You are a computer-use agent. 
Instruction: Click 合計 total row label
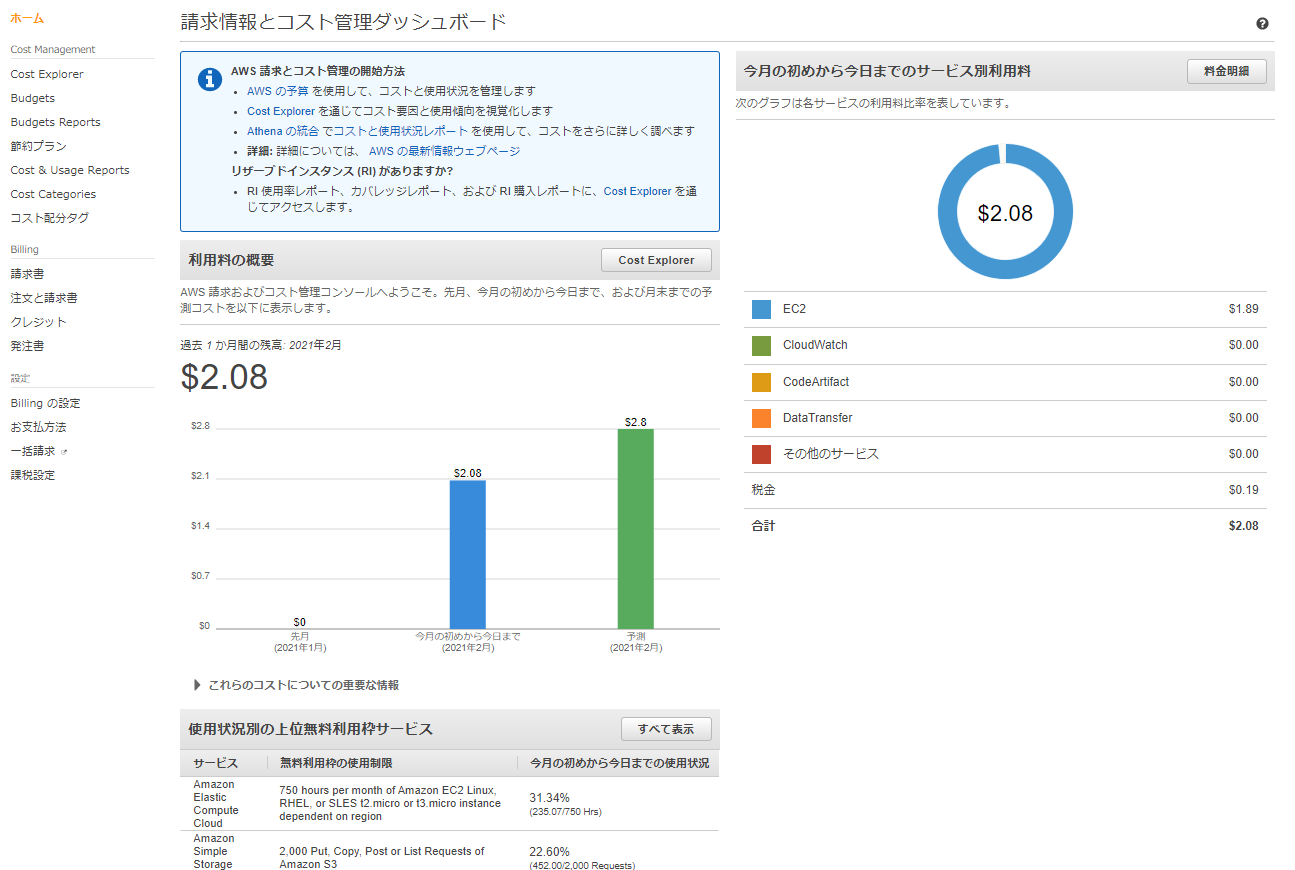click(763, 526)
